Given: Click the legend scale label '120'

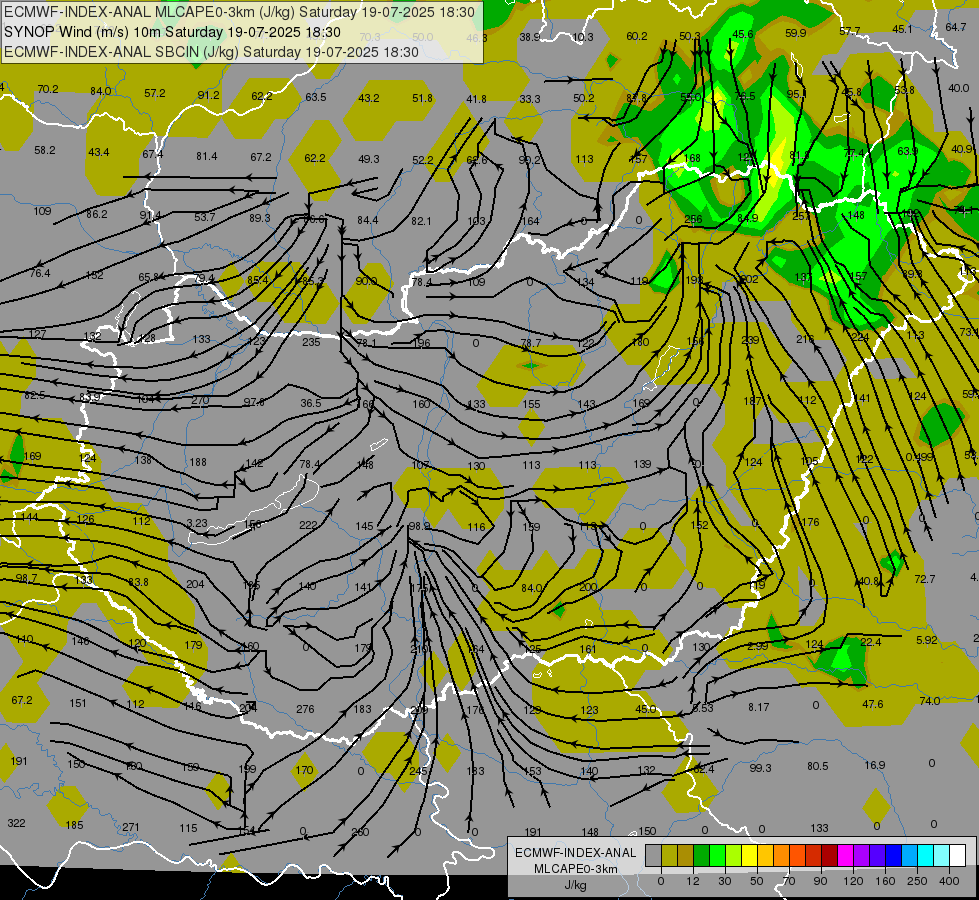Looking at the screenshot, I should [853, 881].
